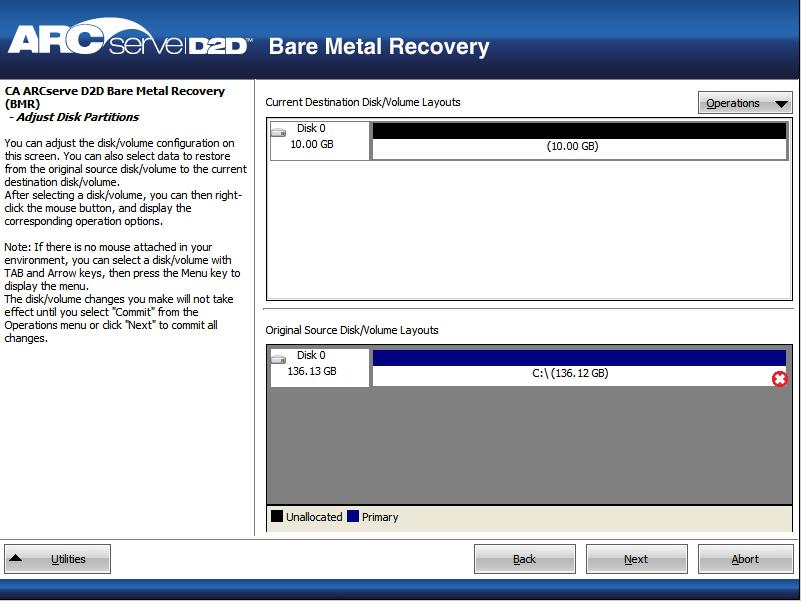Screen dimensions: 801x605
Task: Open the Operations menu
Action: (745, 102)
